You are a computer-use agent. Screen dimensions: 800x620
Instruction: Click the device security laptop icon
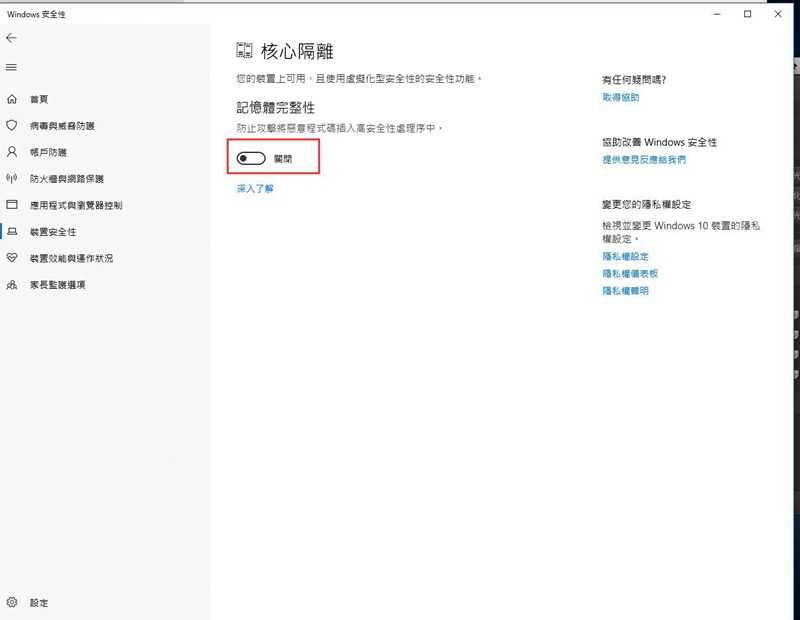pos(12,231)
